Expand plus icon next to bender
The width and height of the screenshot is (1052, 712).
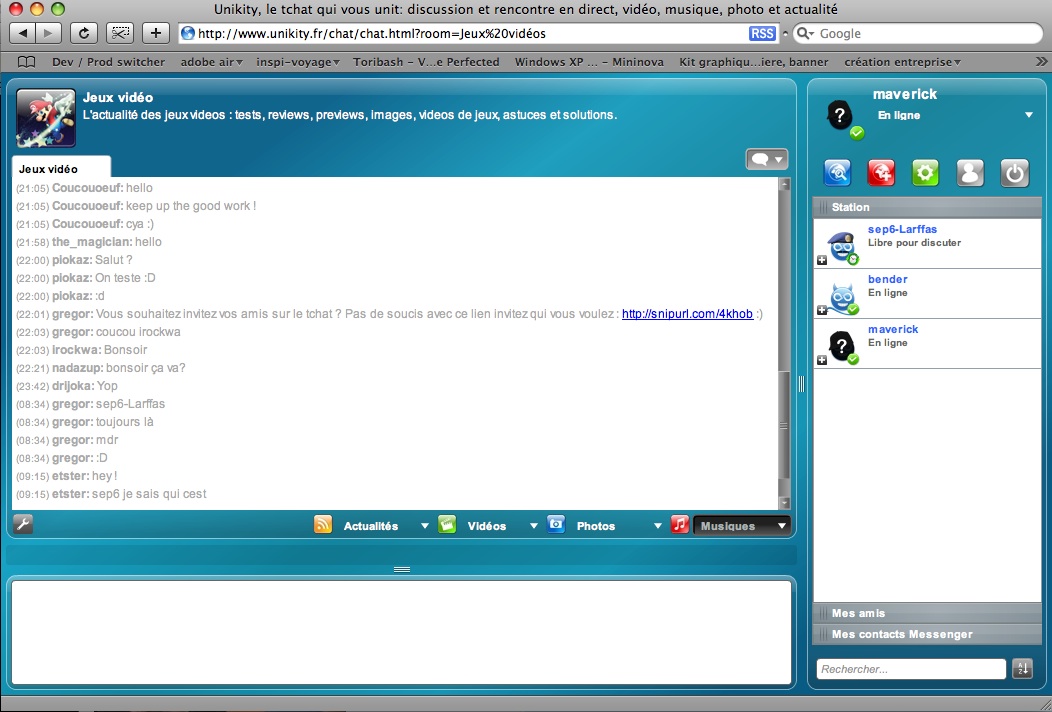click(x=822, y=310)
